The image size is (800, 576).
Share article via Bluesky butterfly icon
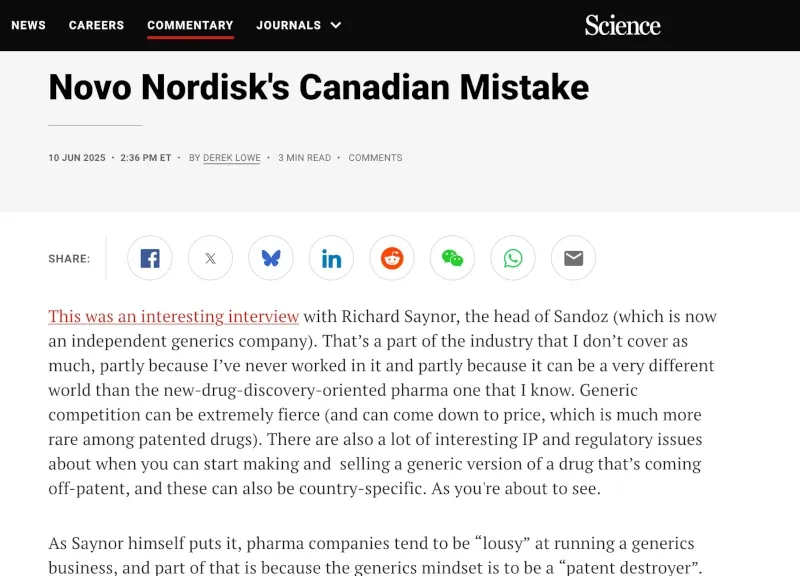tap(271, 258)
